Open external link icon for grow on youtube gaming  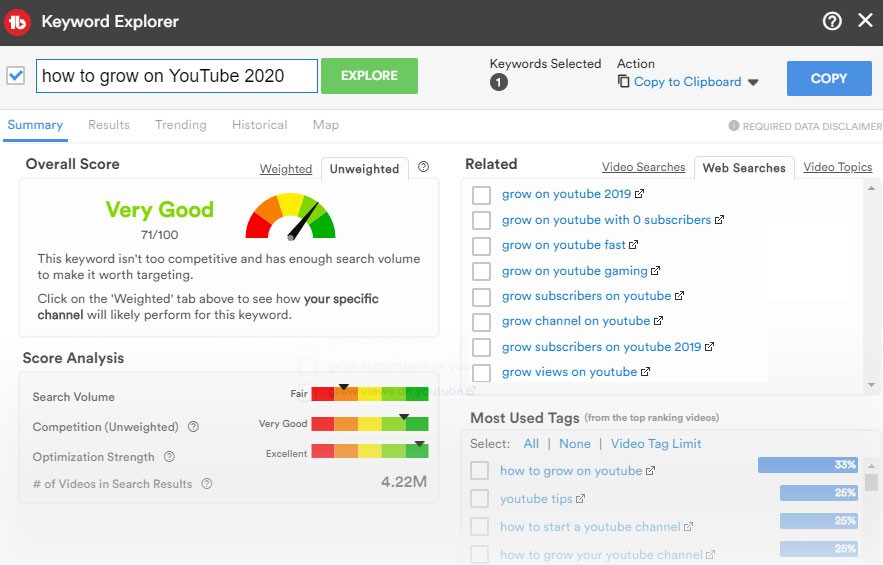pos(655,271)
